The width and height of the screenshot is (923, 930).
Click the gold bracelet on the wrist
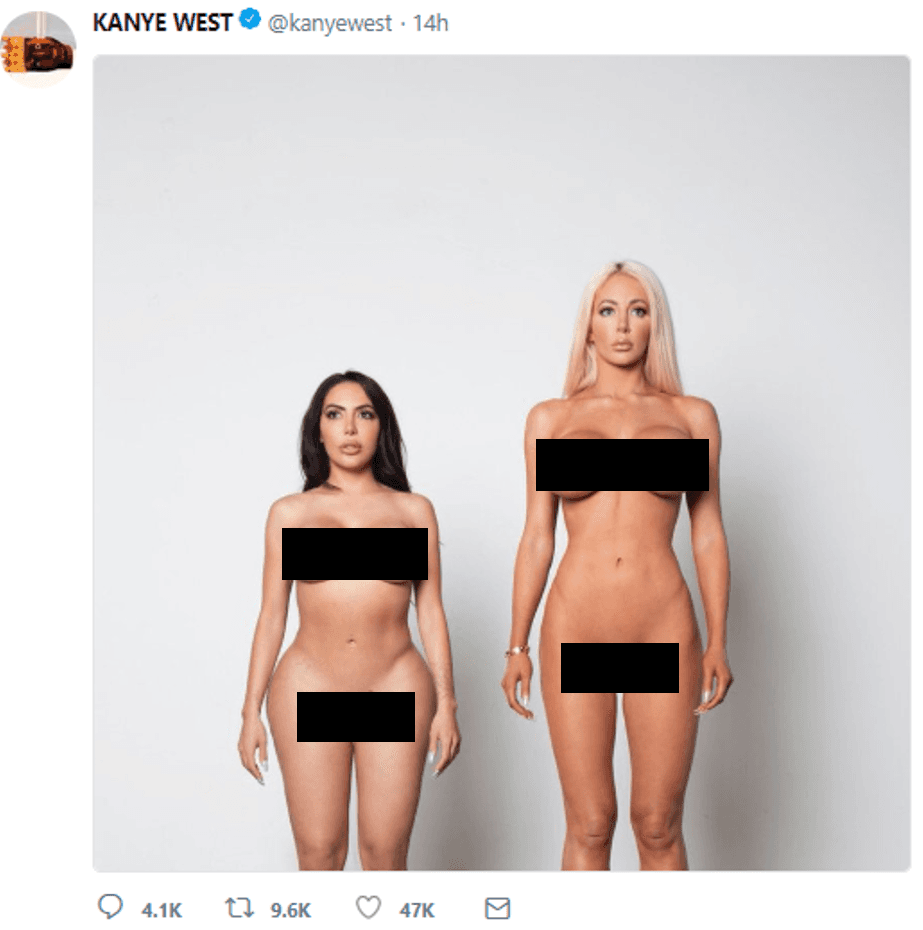tap(517, 651)
